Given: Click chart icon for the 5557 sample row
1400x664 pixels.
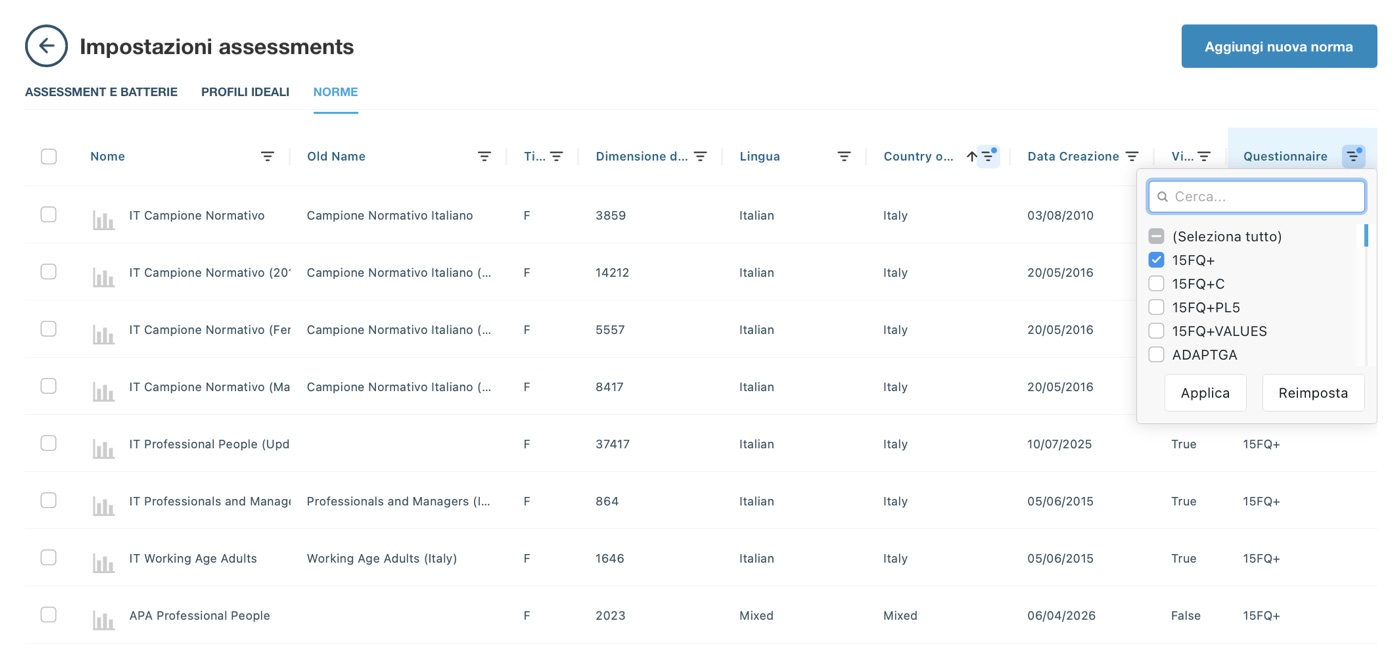Looking at the screenshot, I should [x=103, y=334].
